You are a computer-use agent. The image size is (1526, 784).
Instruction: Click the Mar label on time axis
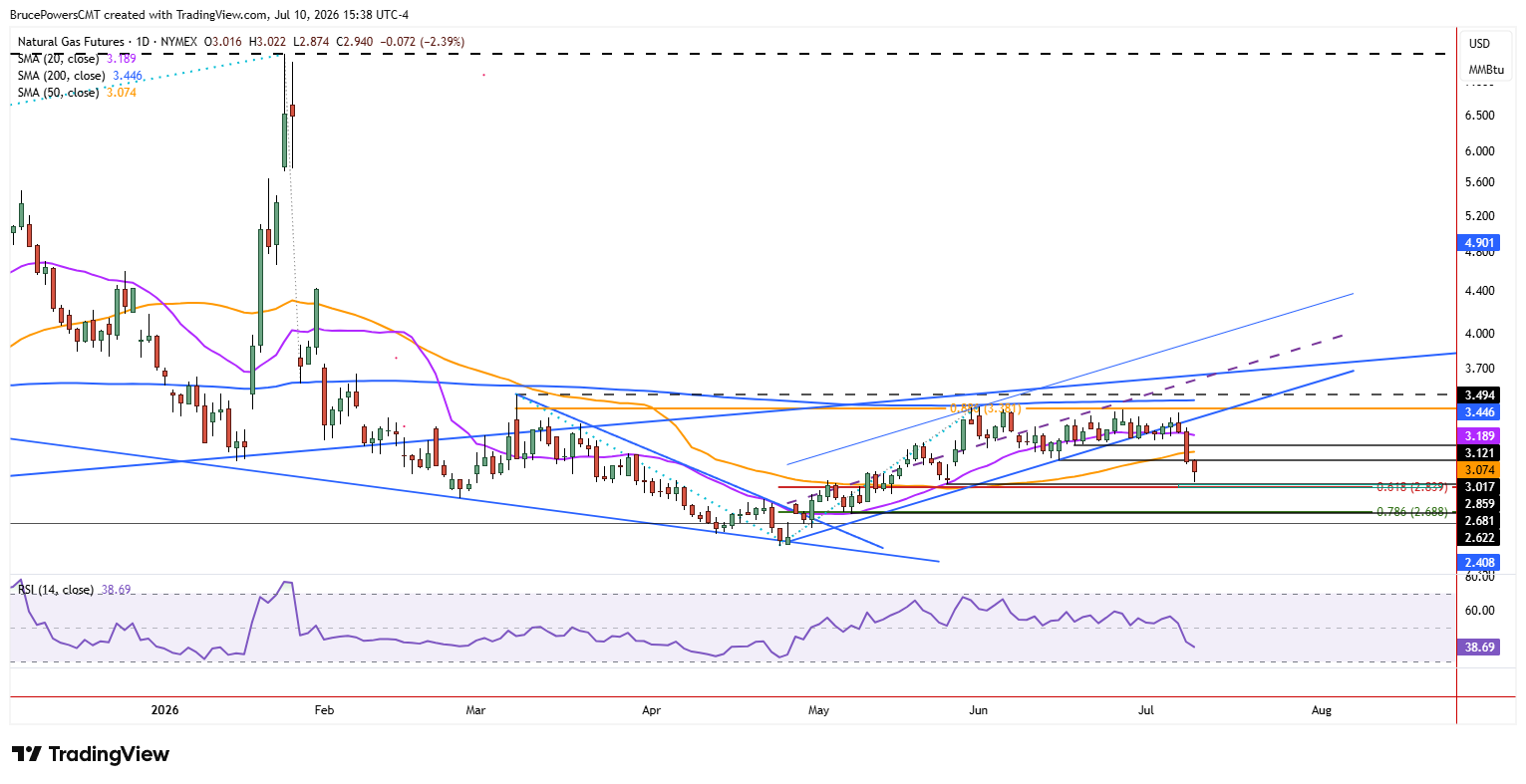pos(475,710)
